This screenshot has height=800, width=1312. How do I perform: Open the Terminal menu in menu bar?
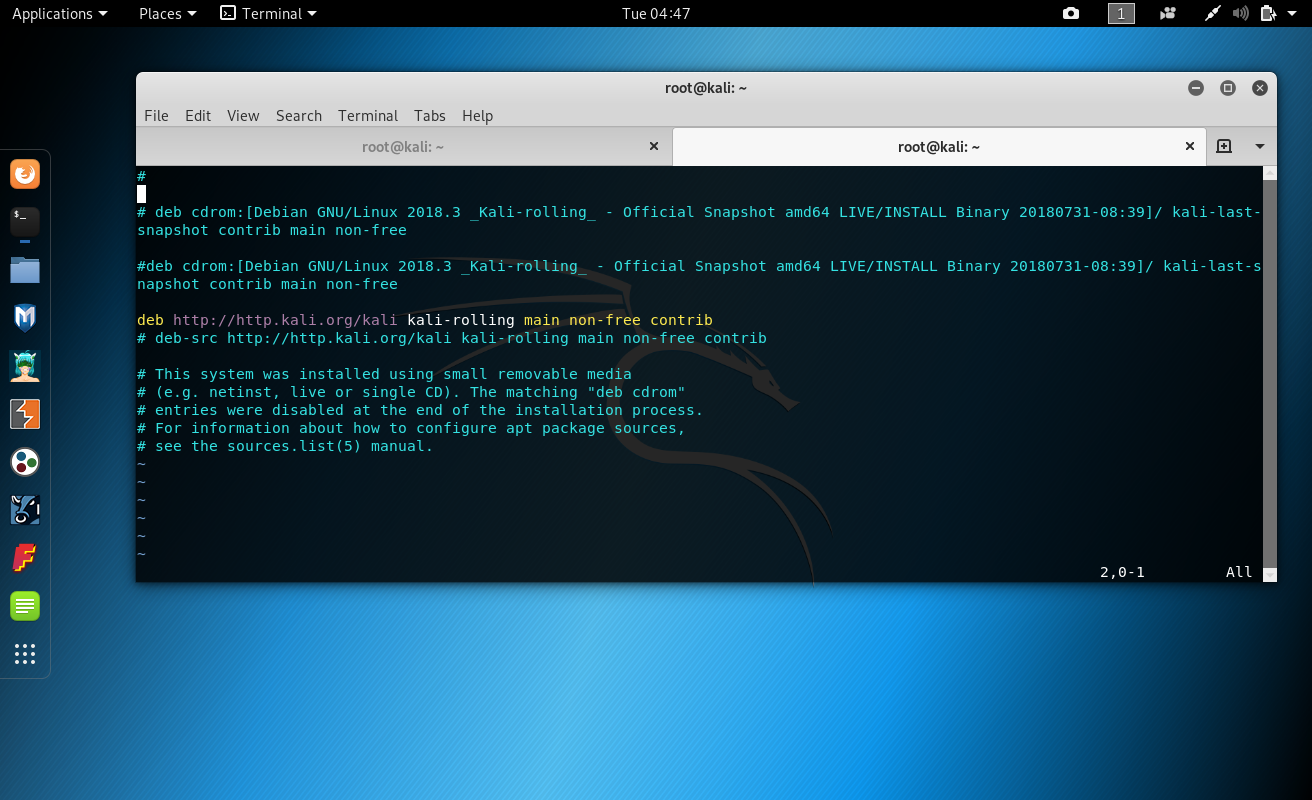(368, 115)
